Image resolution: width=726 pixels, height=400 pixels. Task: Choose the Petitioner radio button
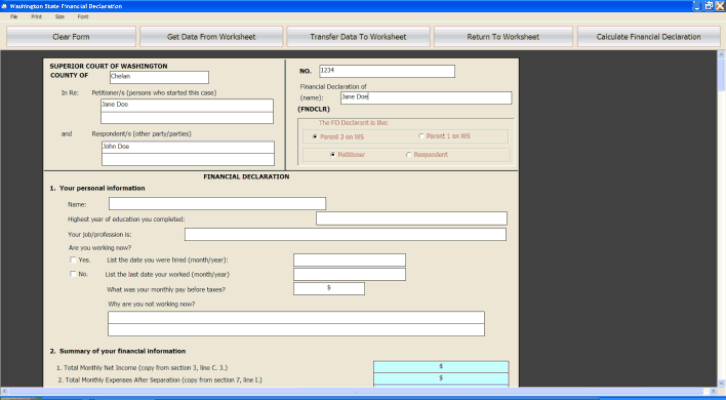point(332,155)
